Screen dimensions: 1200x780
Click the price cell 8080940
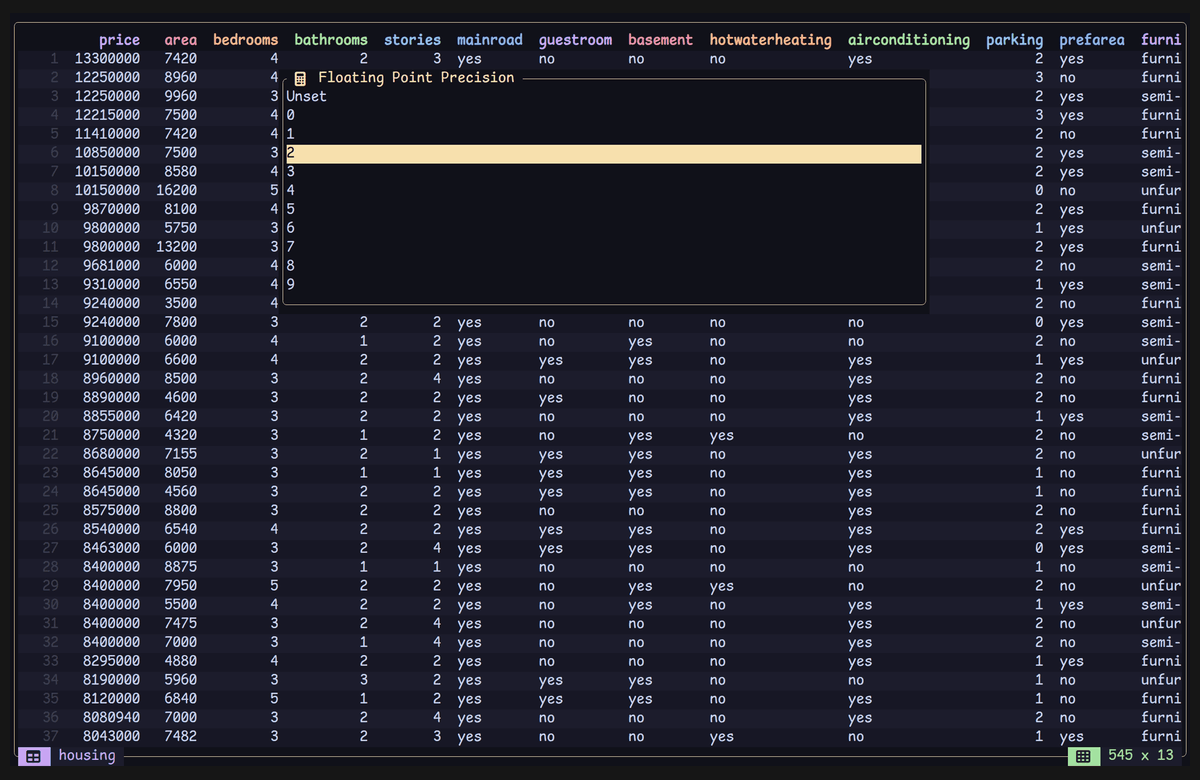pyautogui.click(x=112, y=718)
